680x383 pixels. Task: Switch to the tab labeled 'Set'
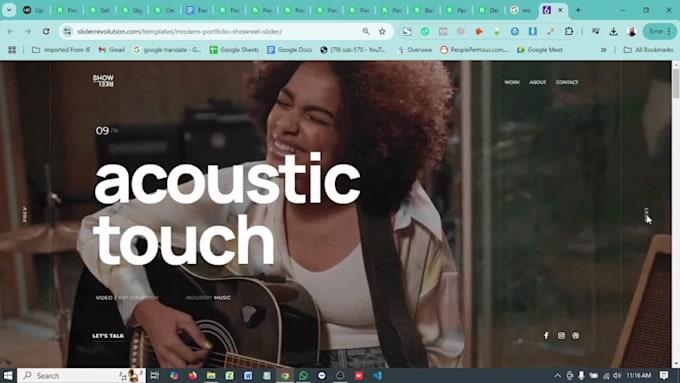click(x=99, y=10)
